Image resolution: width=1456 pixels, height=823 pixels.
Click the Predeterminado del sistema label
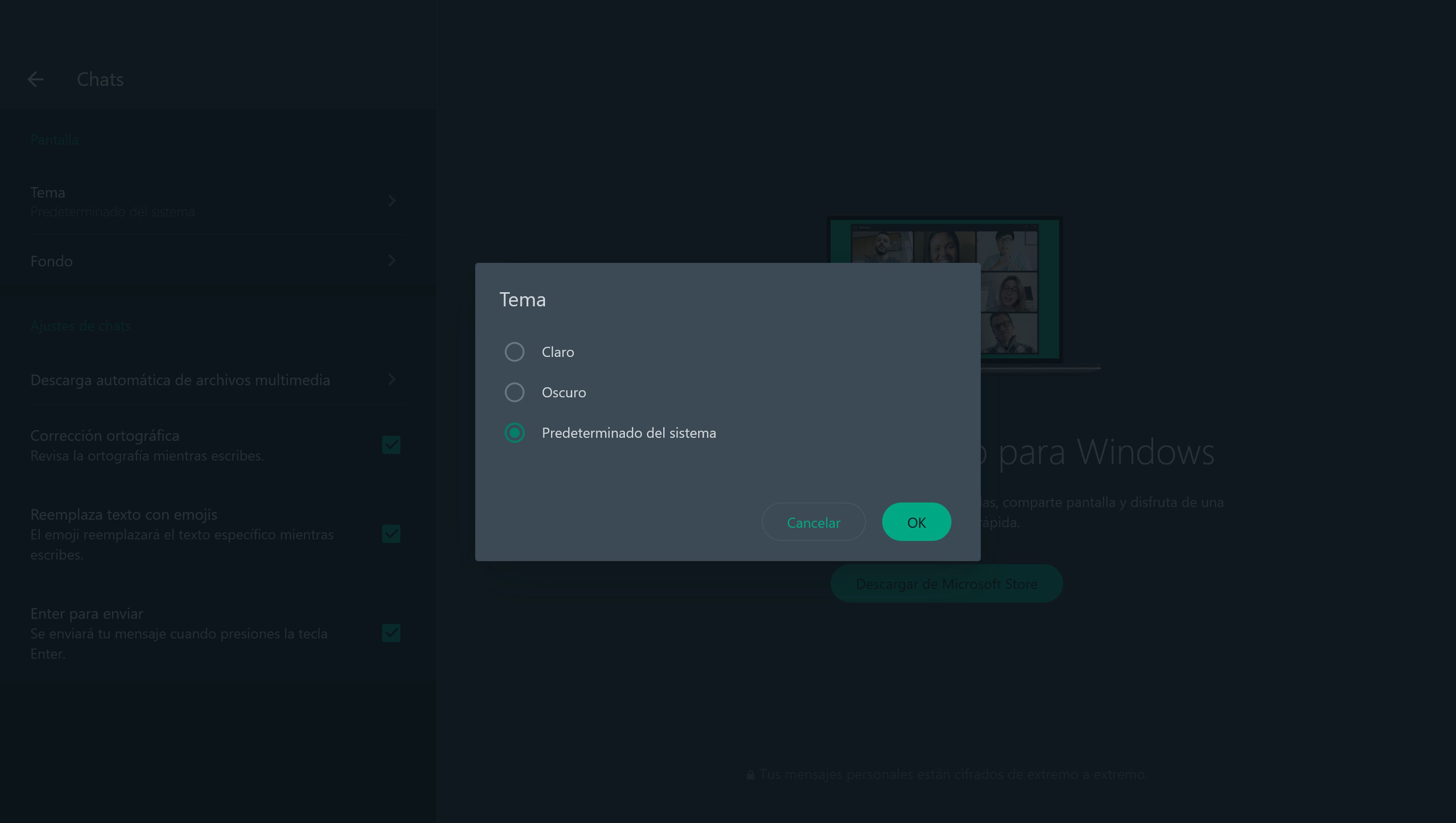click(629, 433)
